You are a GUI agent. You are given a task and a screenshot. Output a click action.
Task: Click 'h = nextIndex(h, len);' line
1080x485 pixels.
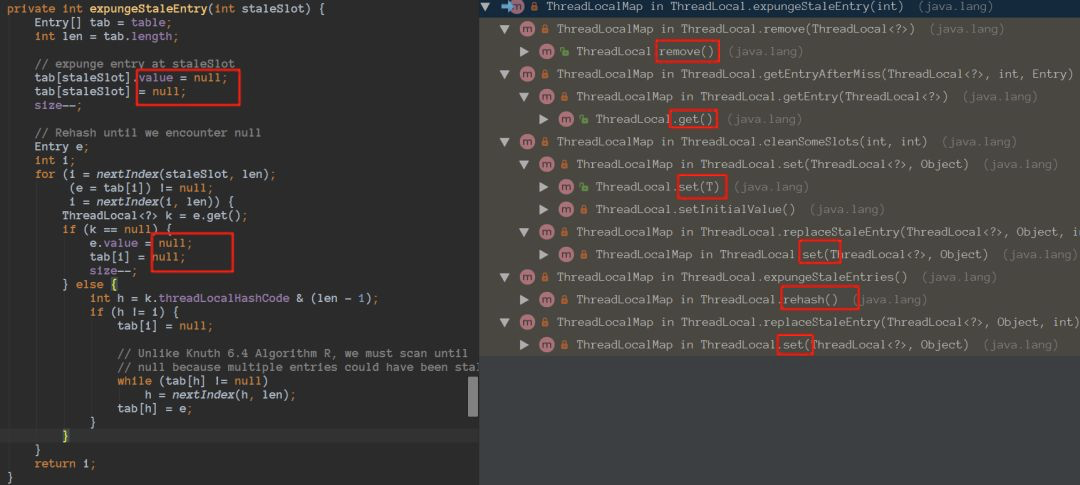(220, 395)
